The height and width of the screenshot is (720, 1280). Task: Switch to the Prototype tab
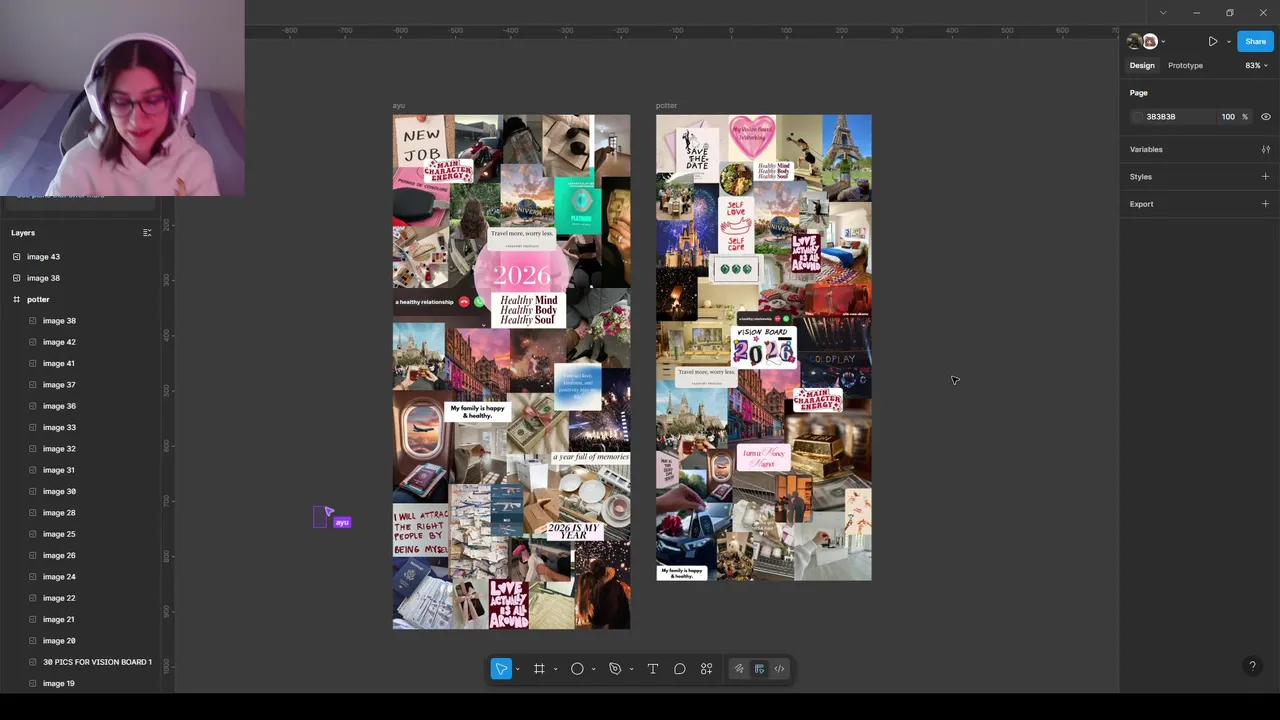[x=1185, y=66]
